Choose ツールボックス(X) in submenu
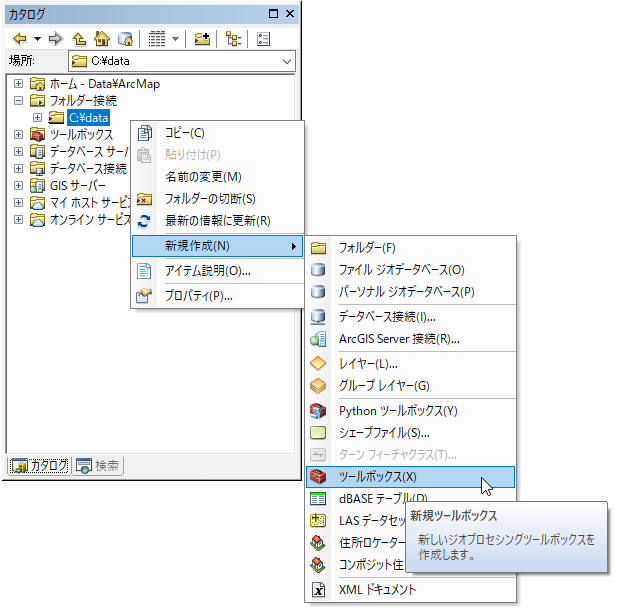Screen dimensions: 617x610 [x=410, y=477]
